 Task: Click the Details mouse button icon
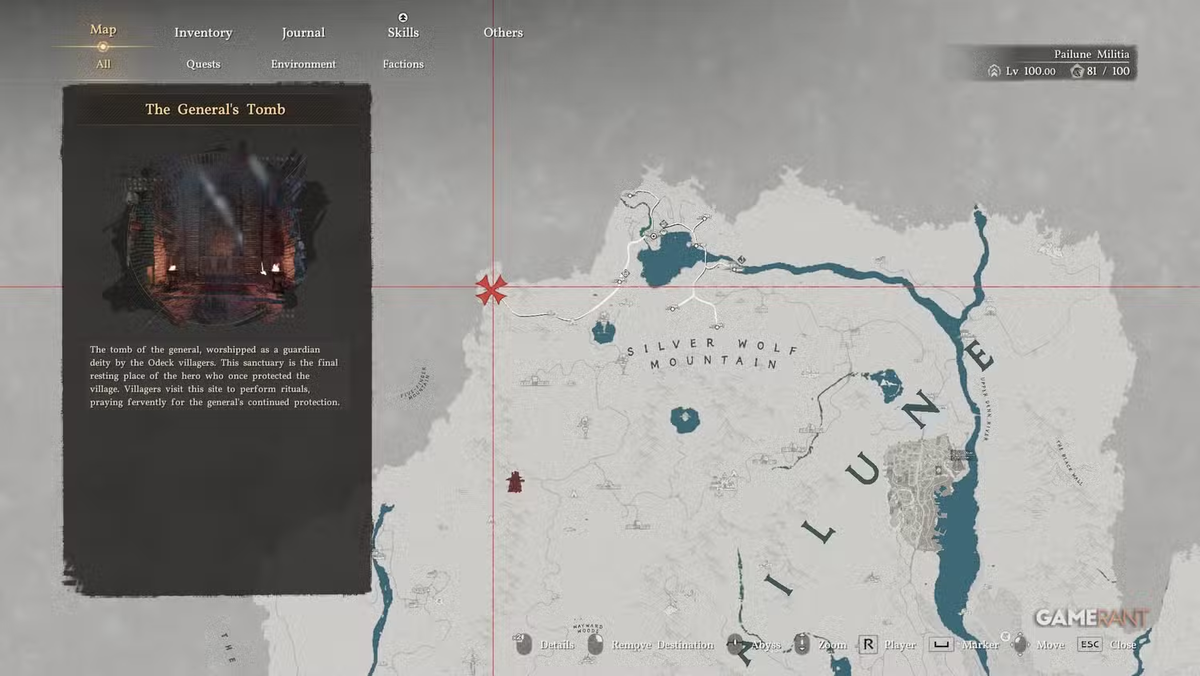[x=523, y=644]
